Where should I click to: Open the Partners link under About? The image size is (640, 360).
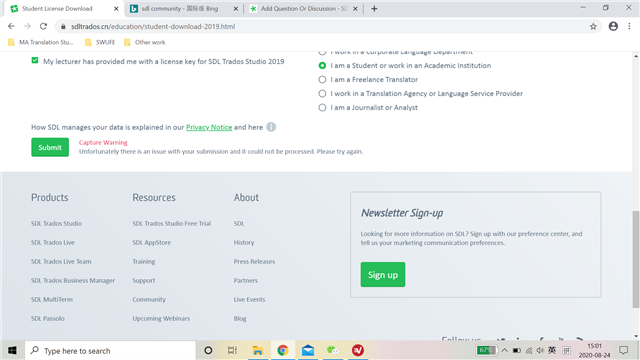246,280
